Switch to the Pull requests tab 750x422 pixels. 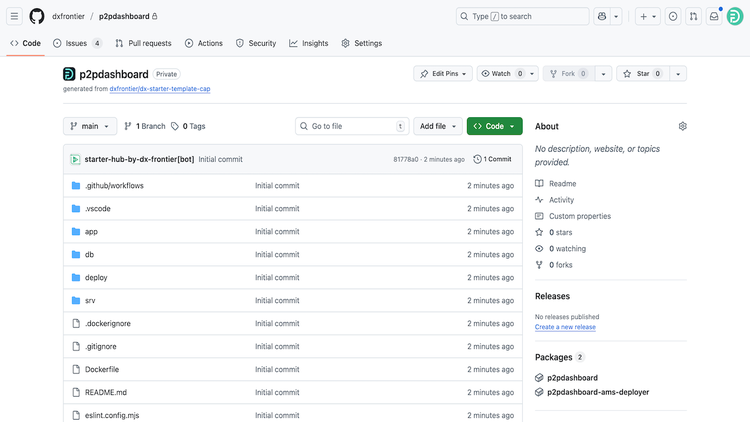tap(143, 43)
